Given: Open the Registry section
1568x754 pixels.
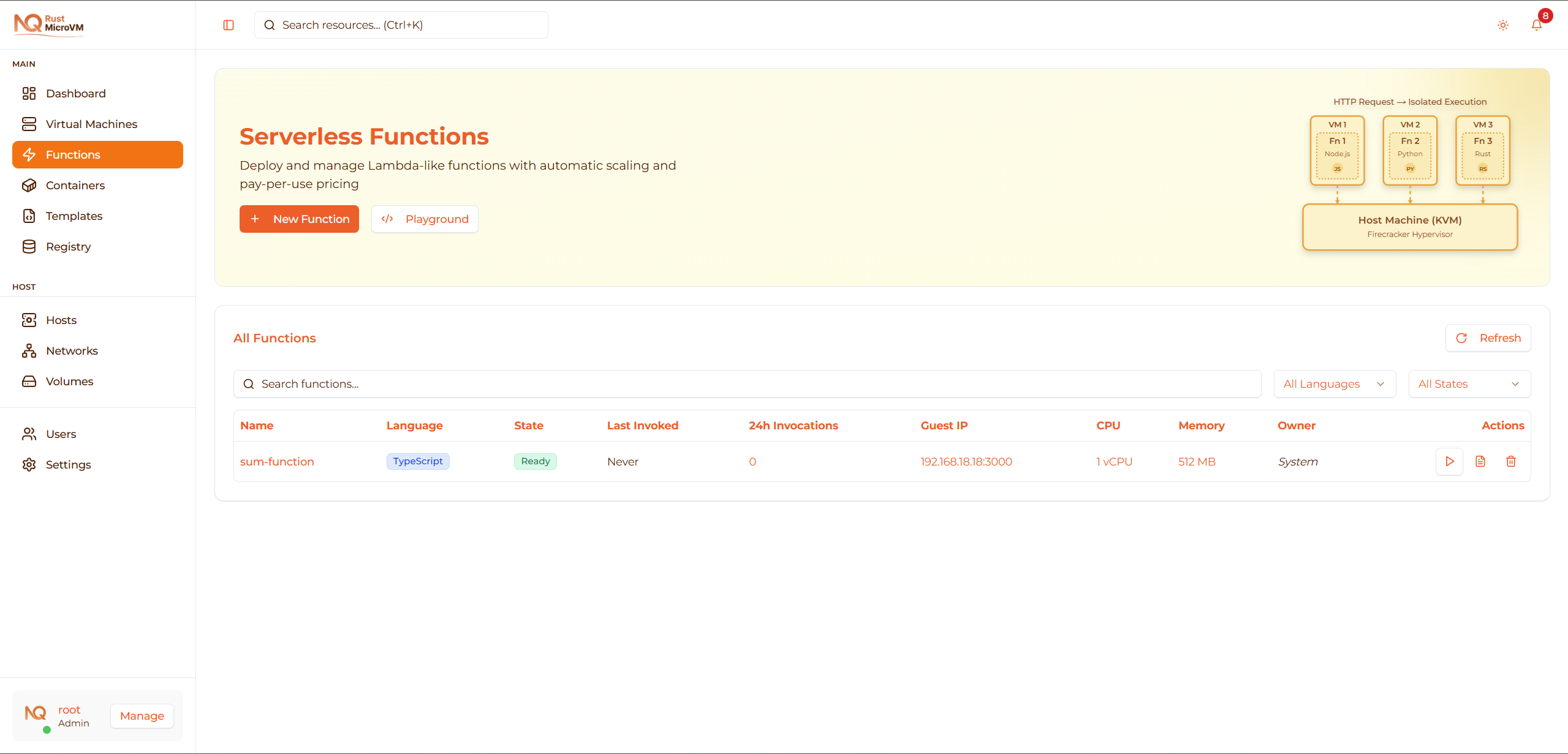Looking at the screenshot, I should coord(67,246).
